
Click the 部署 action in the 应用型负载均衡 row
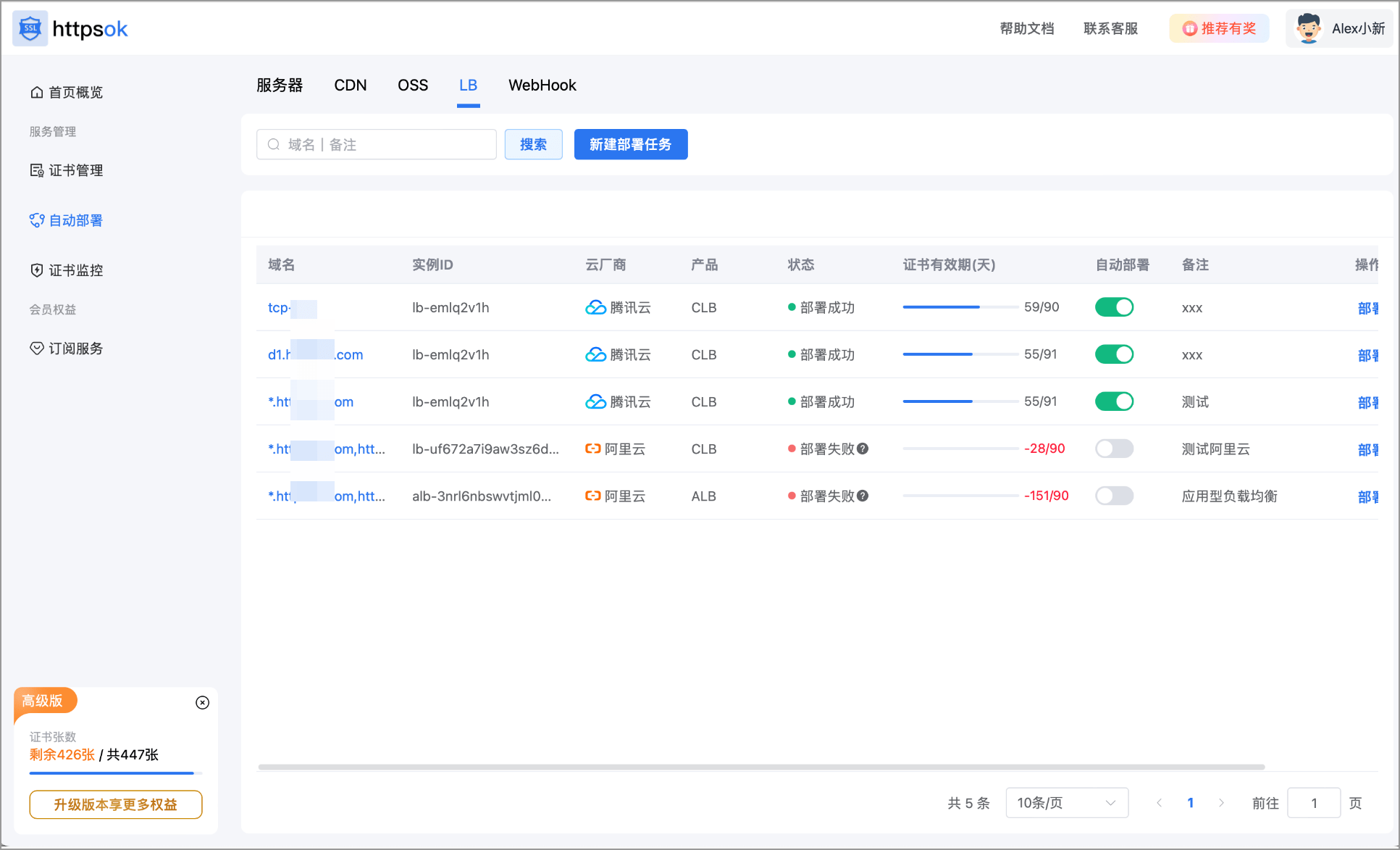click(x=1368, y=496)
